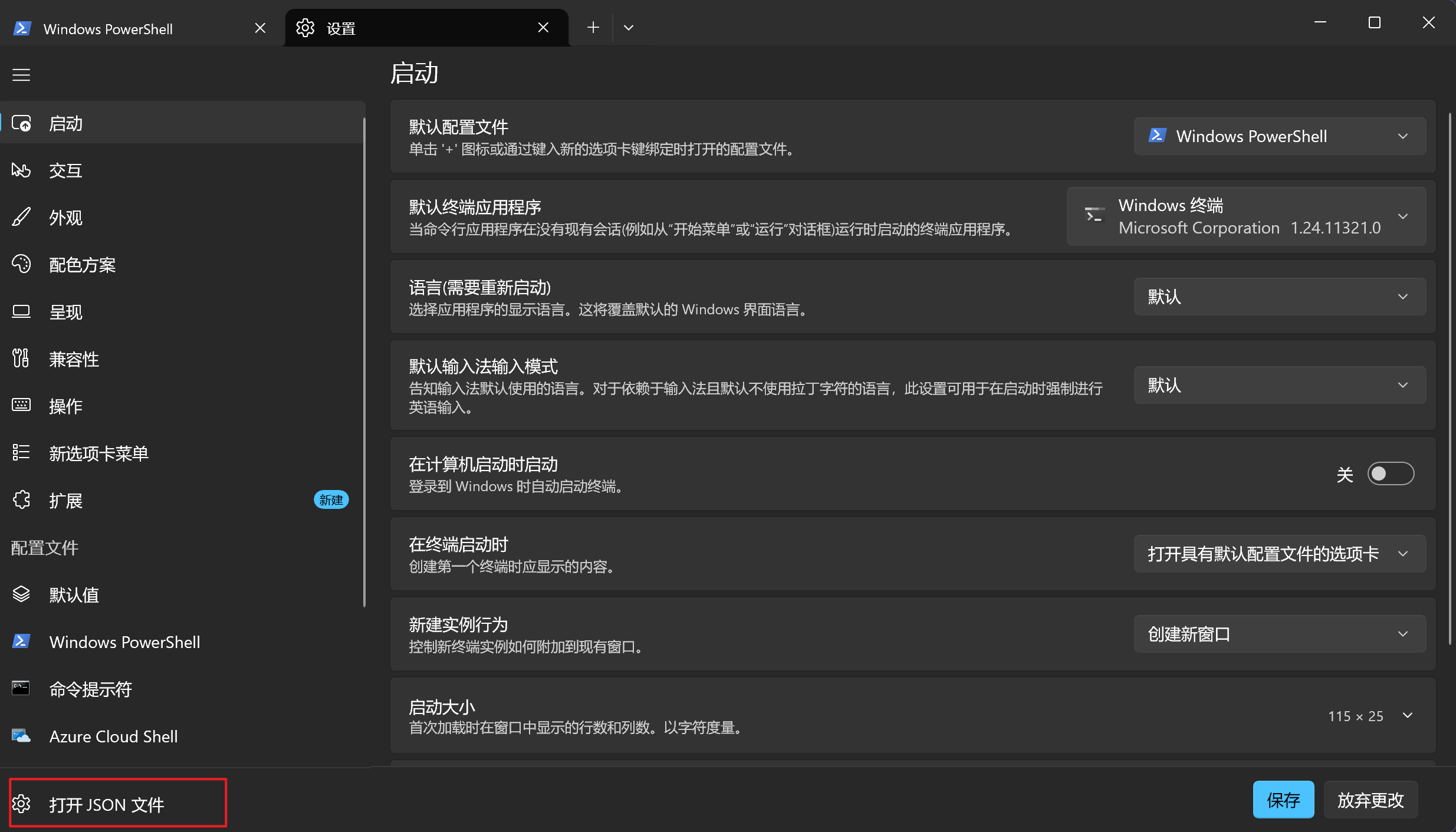Close the Windows PowerShell tab
This screenshot has height=832, width=1456.
[260, 28]
